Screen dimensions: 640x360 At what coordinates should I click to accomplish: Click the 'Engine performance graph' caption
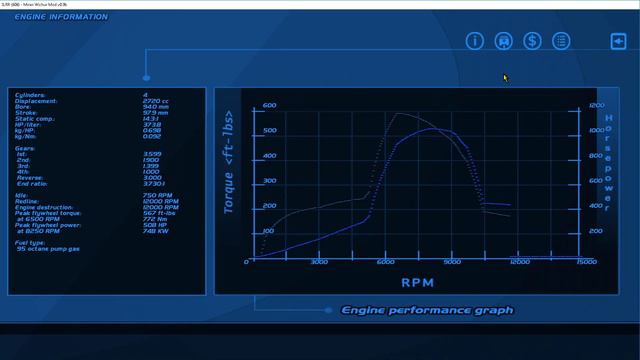427,311
